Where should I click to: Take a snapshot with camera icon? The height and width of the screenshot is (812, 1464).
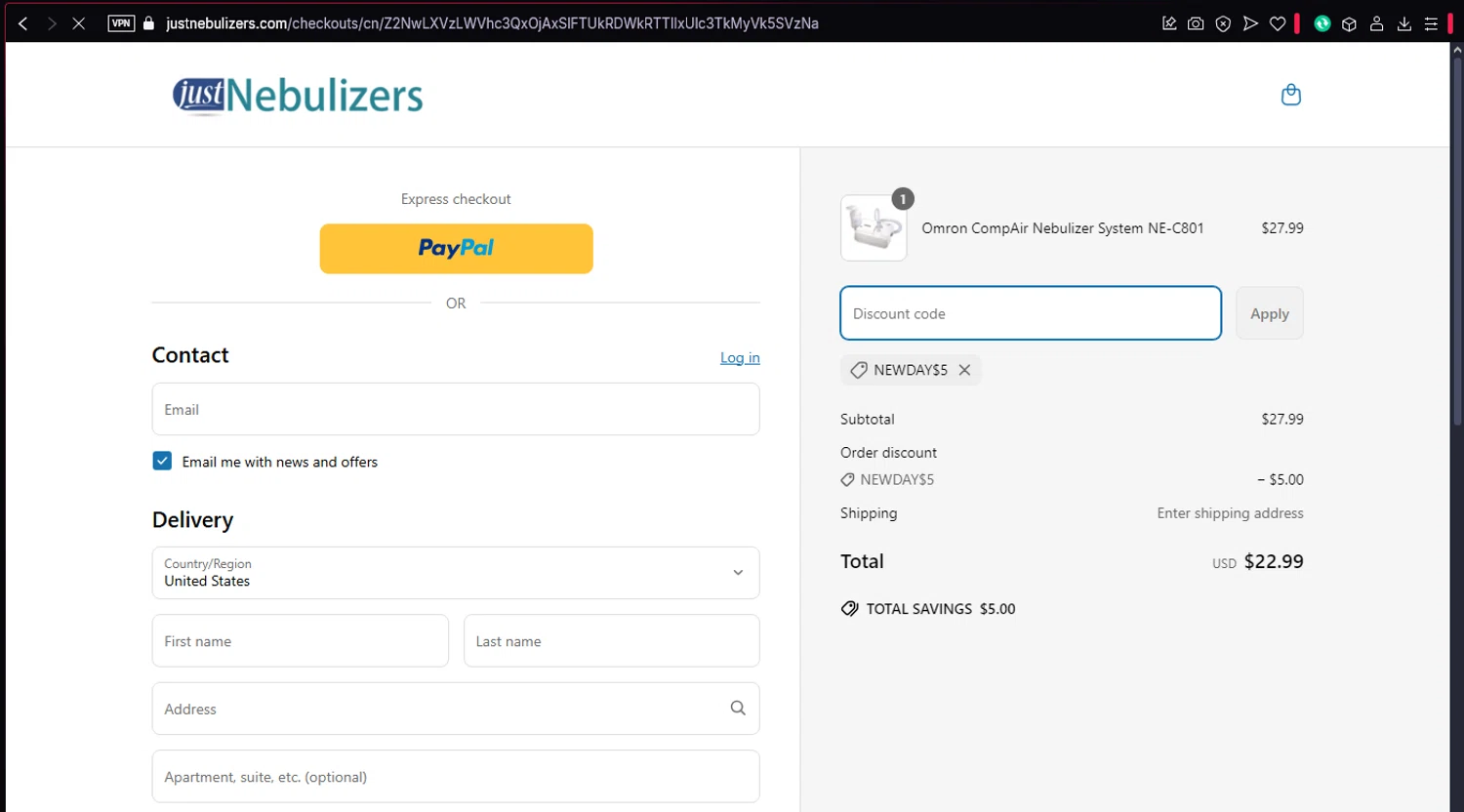[x=1196, y=23]
